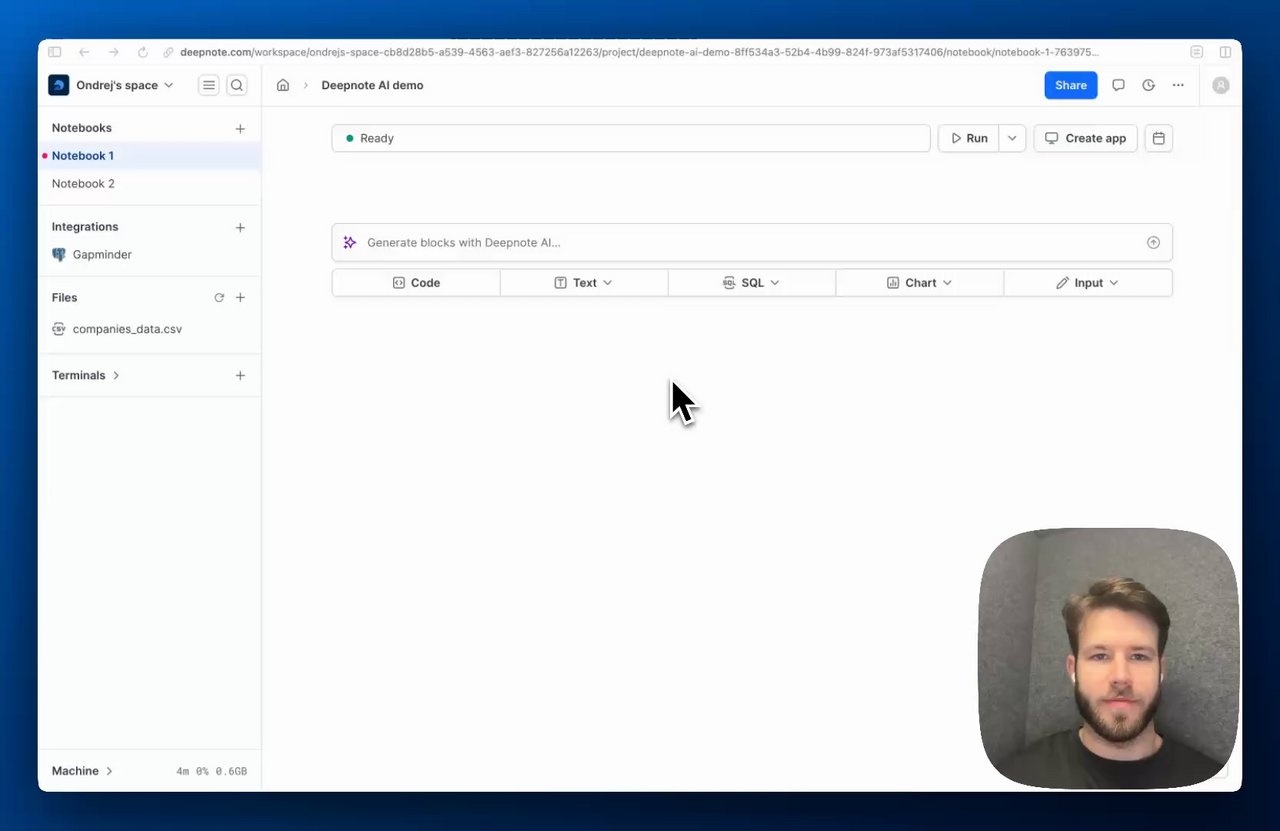Click the browser split view icon

pos(1225,52)
